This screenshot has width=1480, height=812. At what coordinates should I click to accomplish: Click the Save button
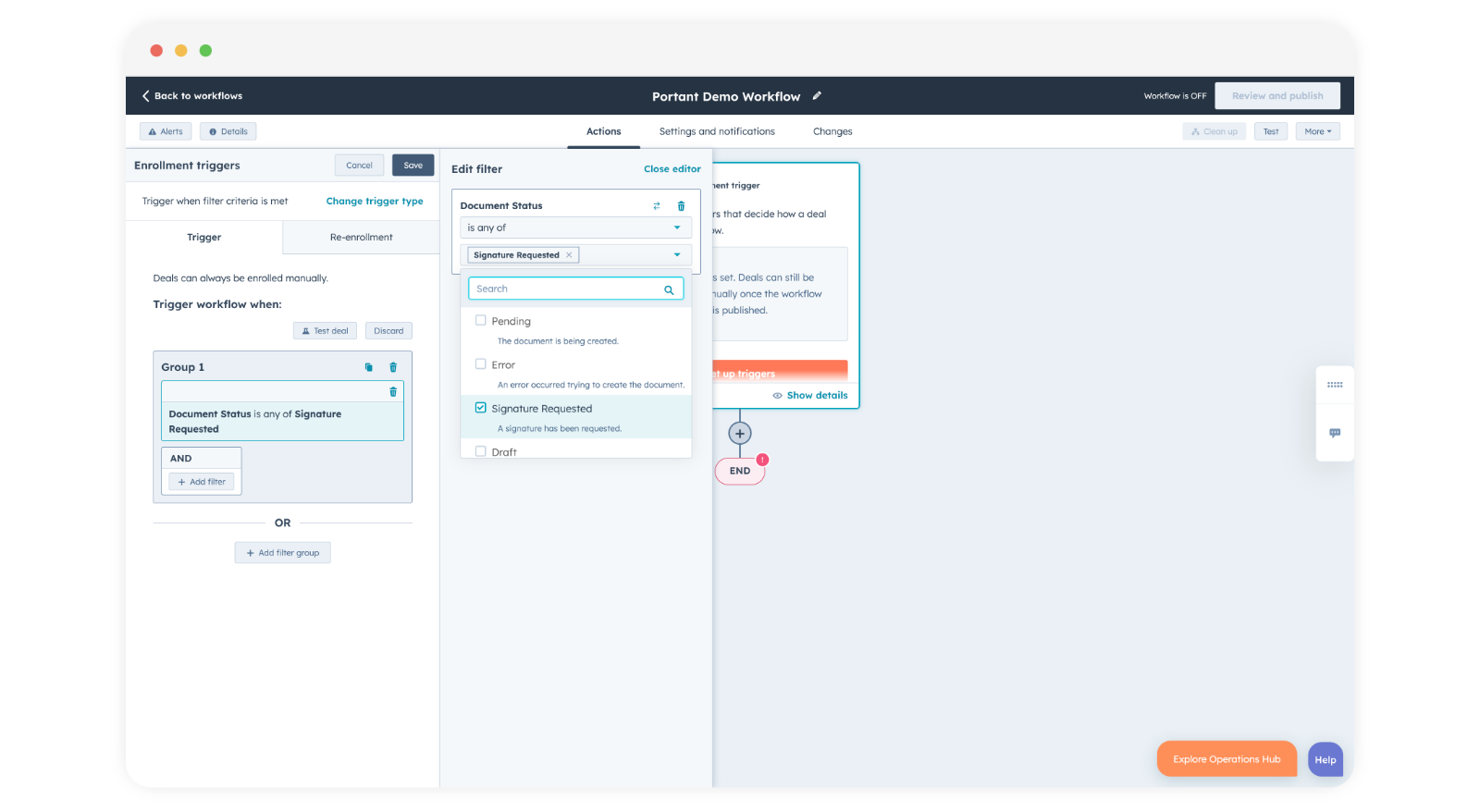coord(413,166)
